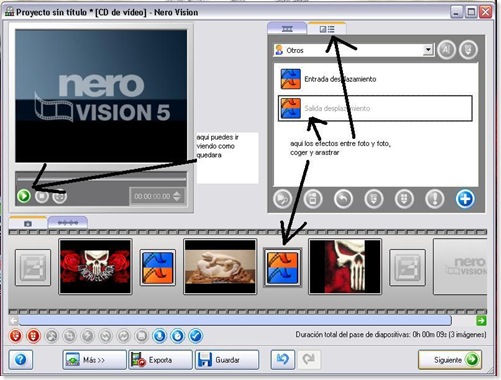Open the camera tab above timeline
Screen dimensions: 501x380
[28, 223]
